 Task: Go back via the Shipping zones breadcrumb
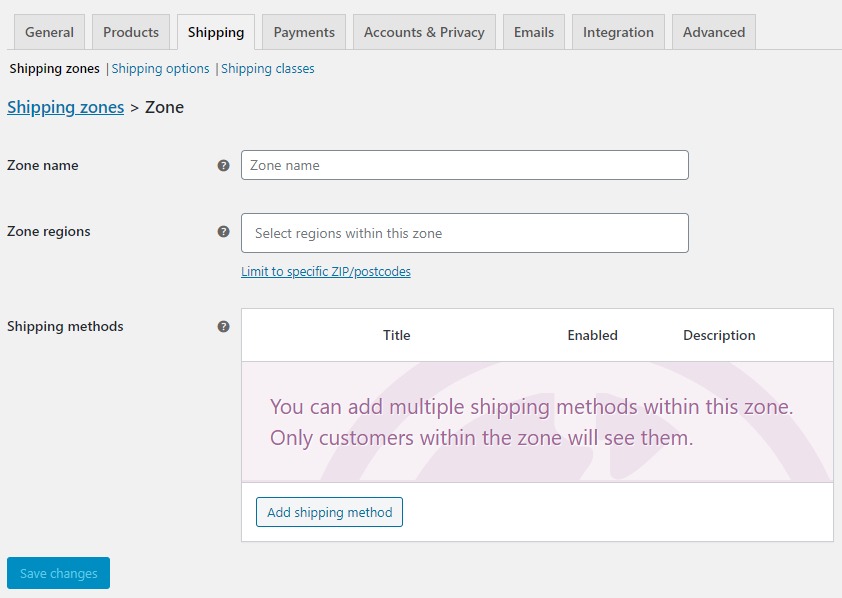click(65, 107)
